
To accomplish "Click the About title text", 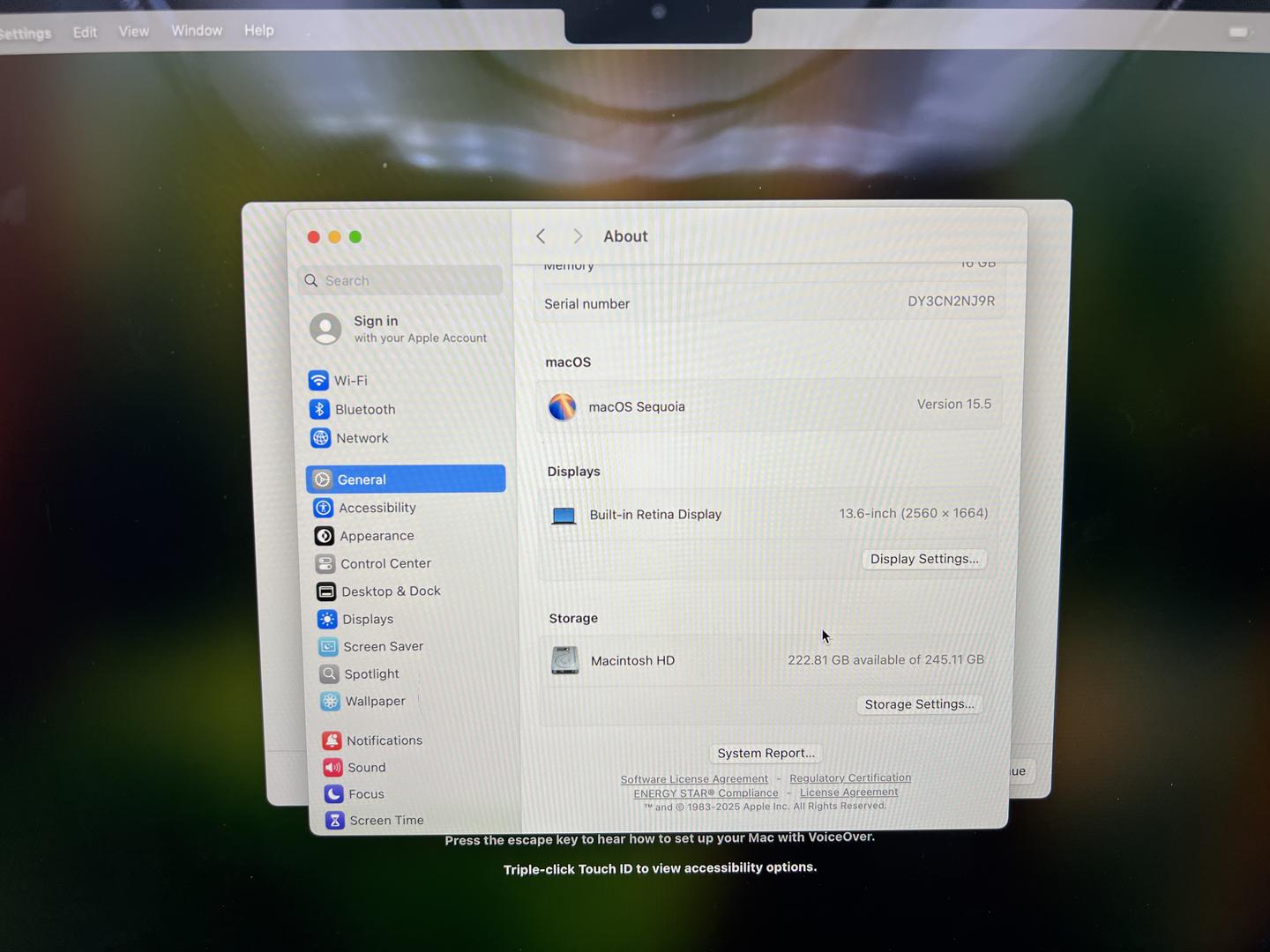I will click(625, 236).
